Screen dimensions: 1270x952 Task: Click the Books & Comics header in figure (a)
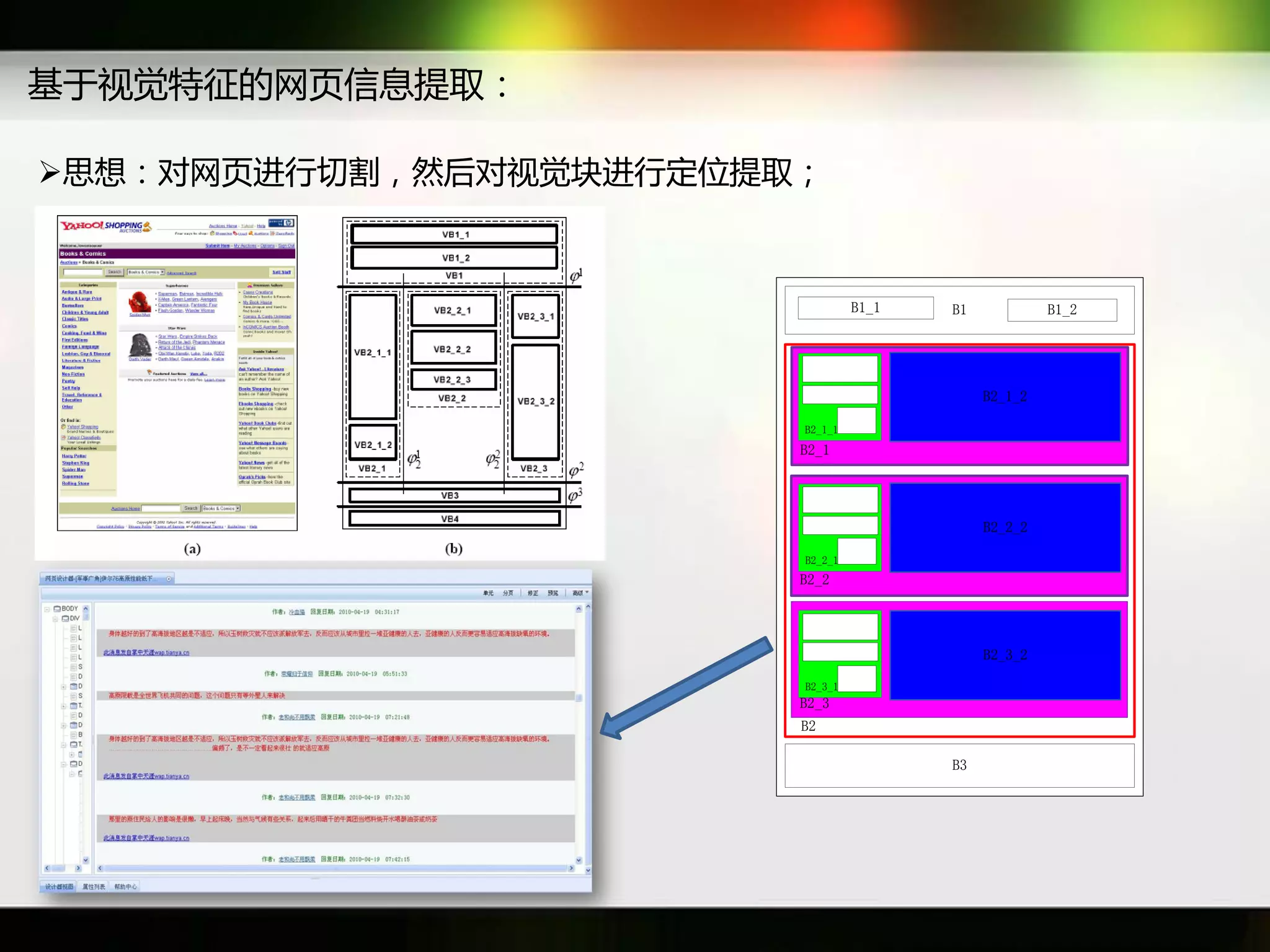[x=177, y=253]
